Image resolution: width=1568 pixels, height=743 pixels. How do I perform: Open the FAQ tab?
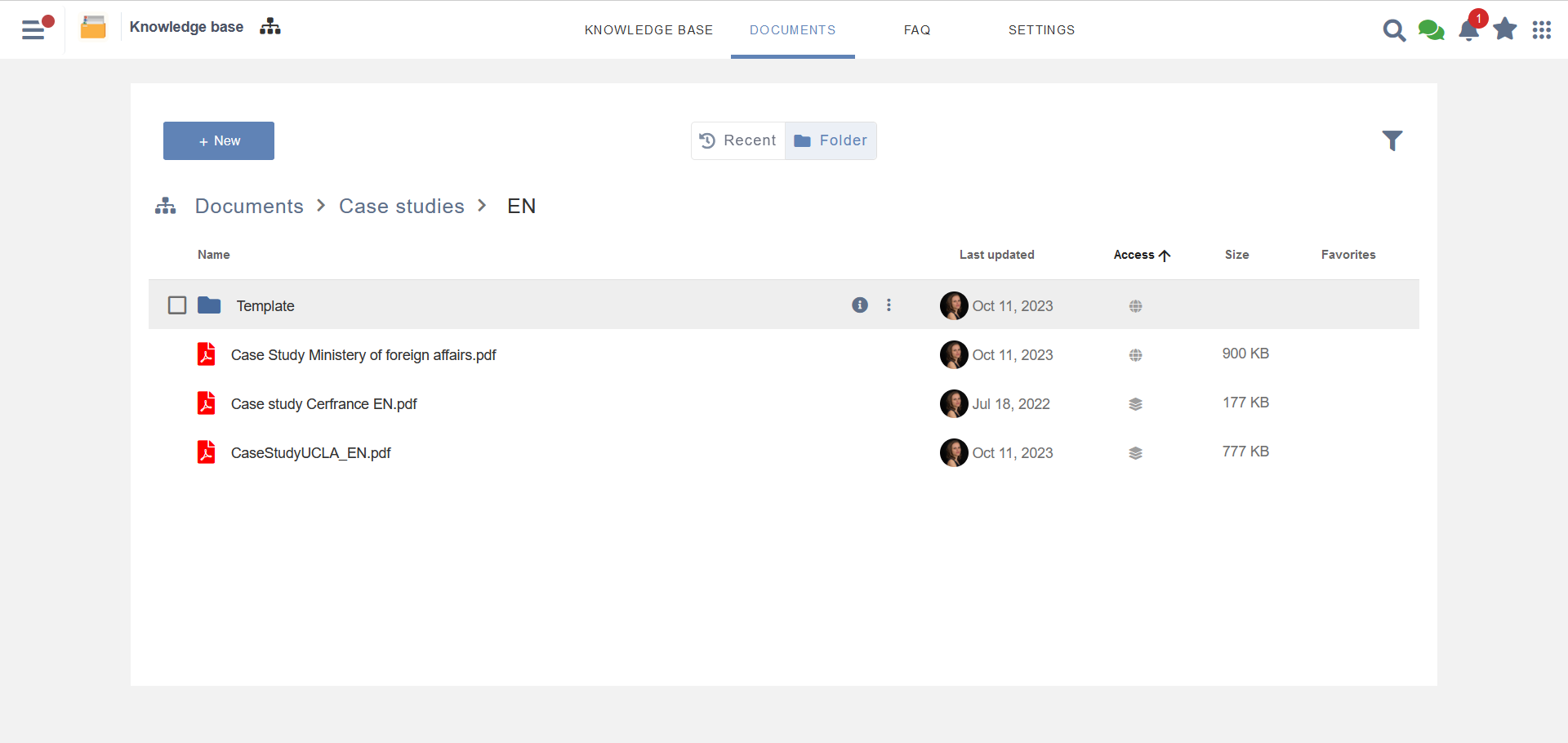(x=917, y=30)
